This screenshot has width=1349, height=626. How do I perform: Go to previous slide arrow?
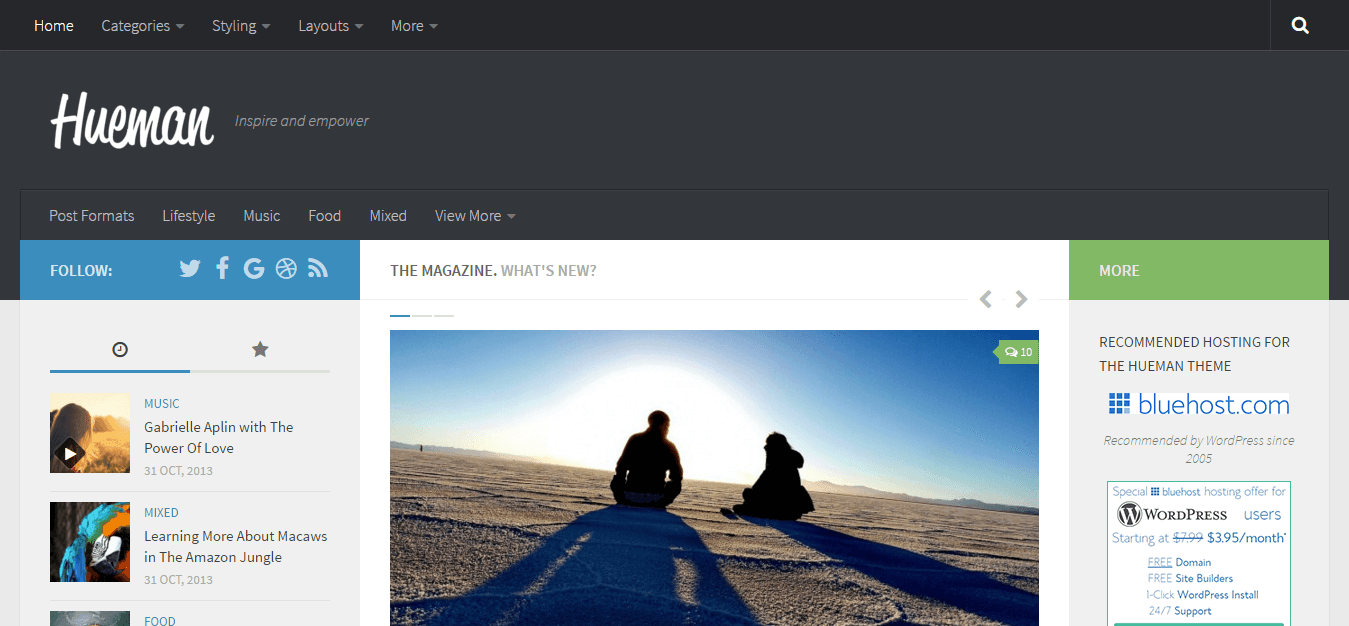[986, 299]
